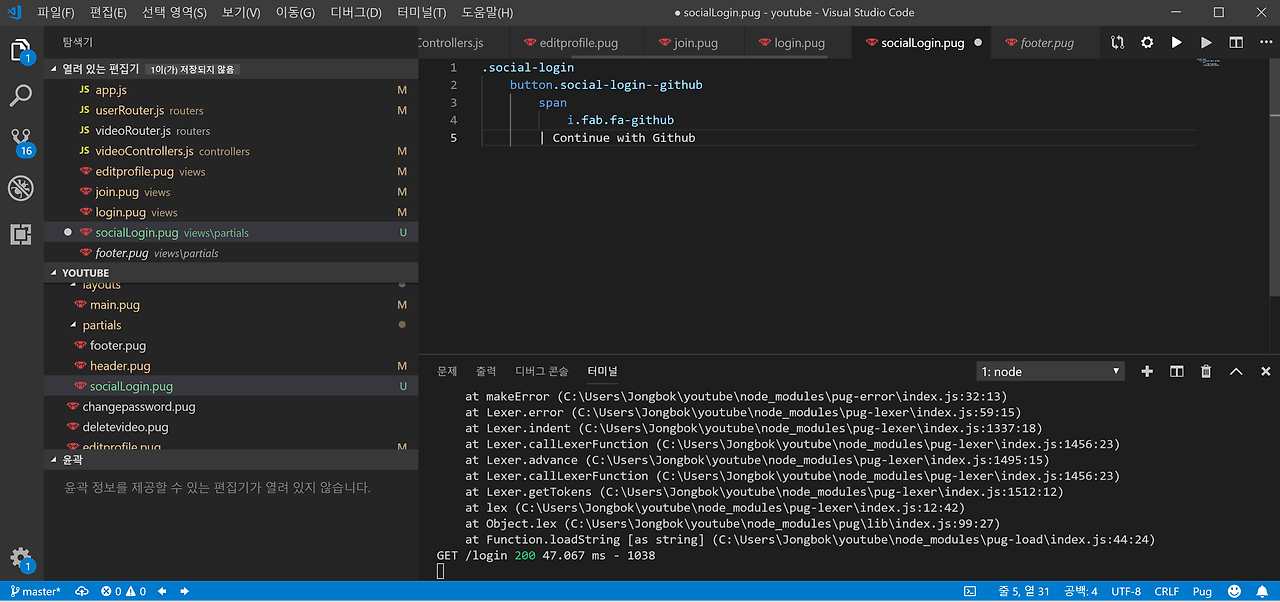Open the Search view in activity bar

[21, 96]
